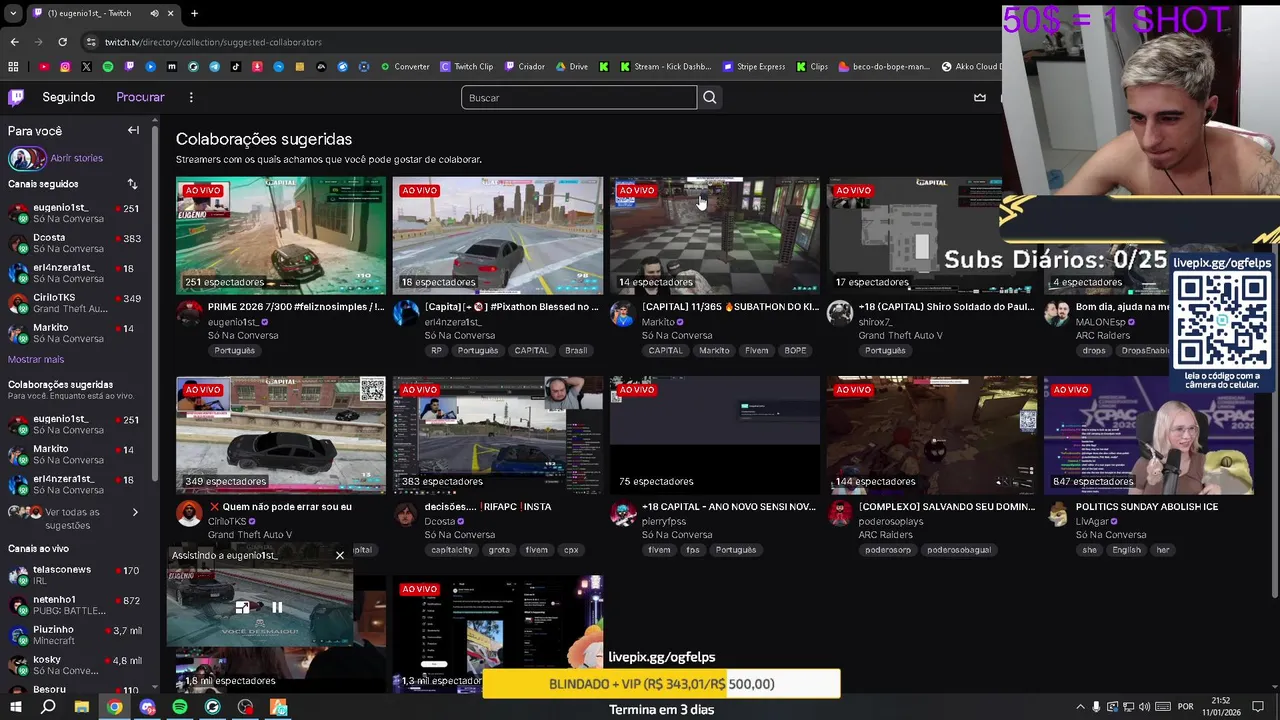Select Piuzinho Minecraft channel in sidebar

(75, 635)
